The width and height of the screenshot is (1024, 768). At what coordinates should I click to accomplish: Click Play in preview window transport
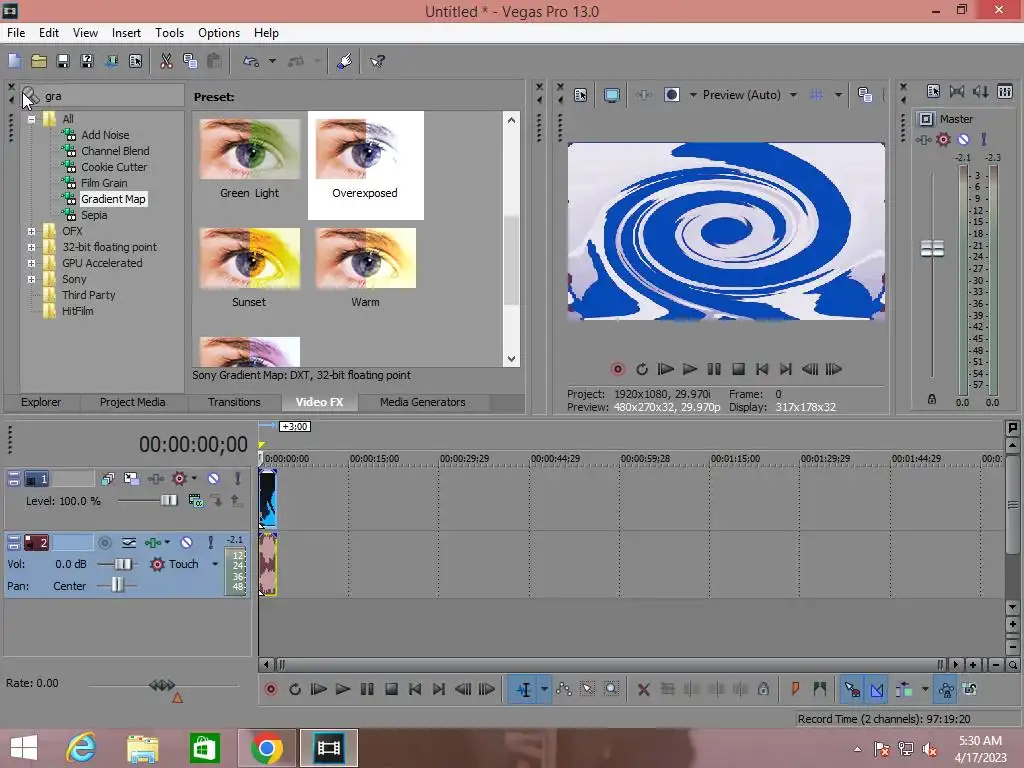(690, 370)
